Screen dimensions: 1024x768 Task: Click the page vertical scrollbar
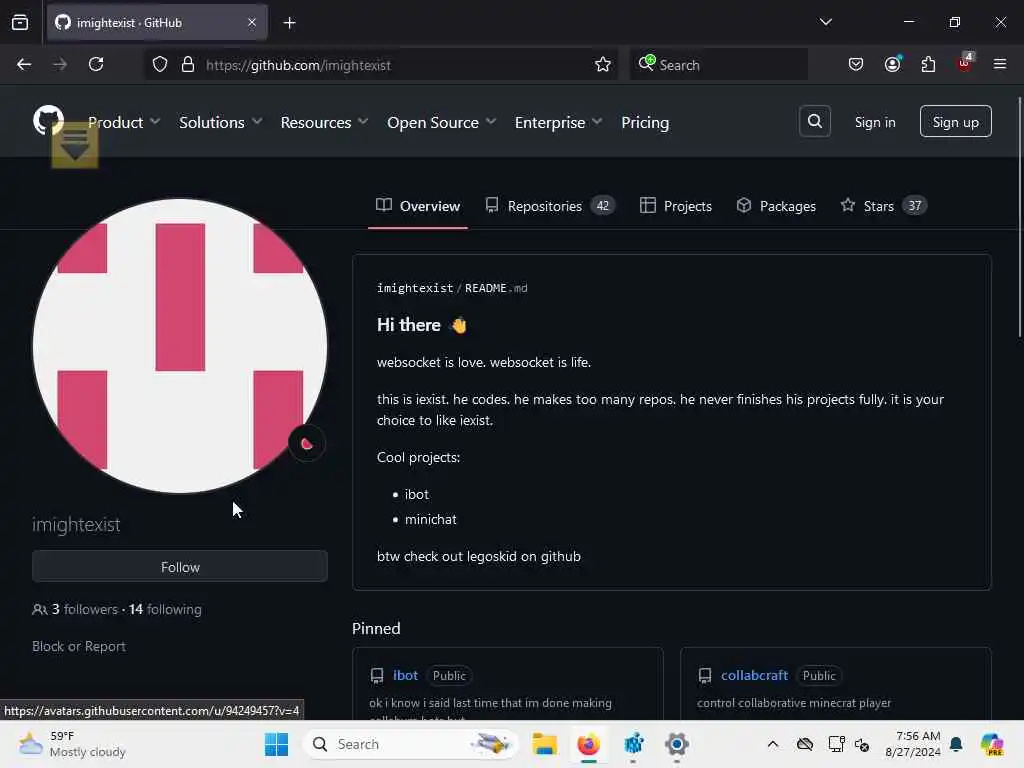coord(1019,216)
